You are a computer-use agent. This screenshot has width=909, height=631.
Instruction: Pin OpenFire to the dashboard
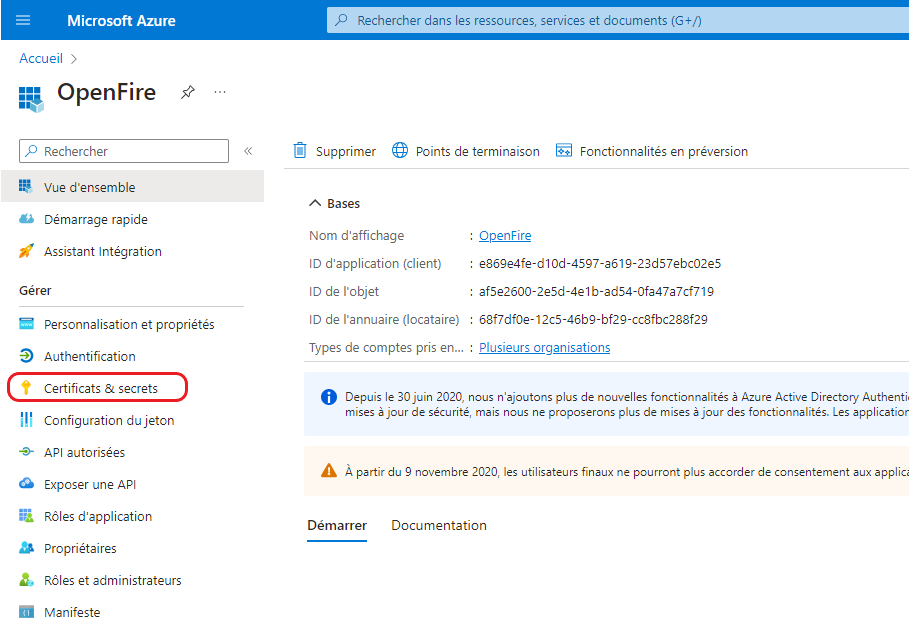point(187,92)
